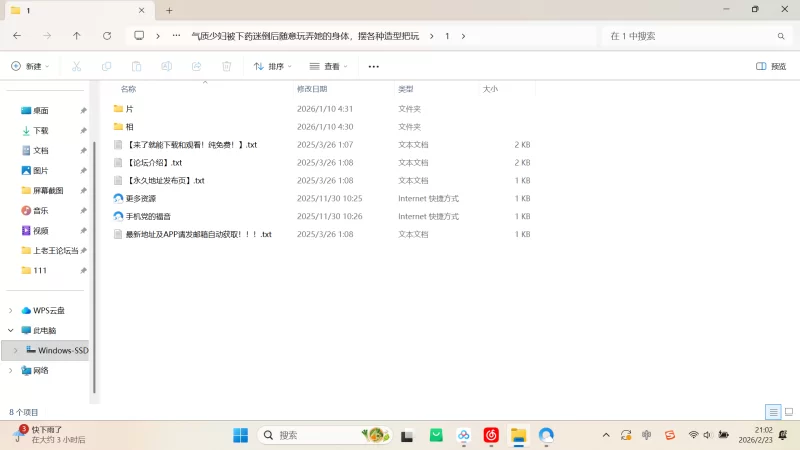The height and width of the screenshot is (450, 800).
Task: Toggle the 预览 preview pane
Action: (771, 66)
